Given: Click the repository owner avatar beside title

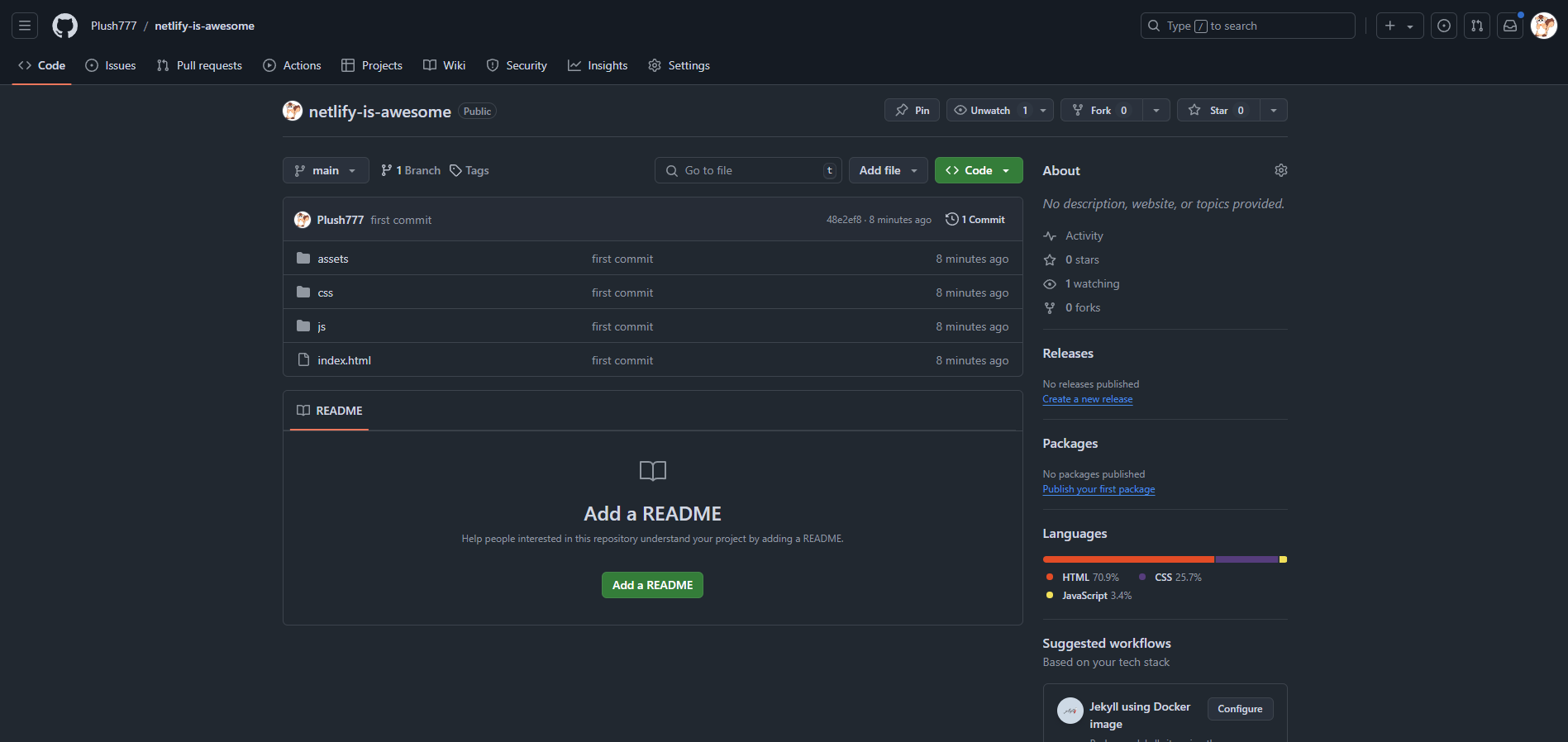Looking at the screenshot, I should coord(293,111).
